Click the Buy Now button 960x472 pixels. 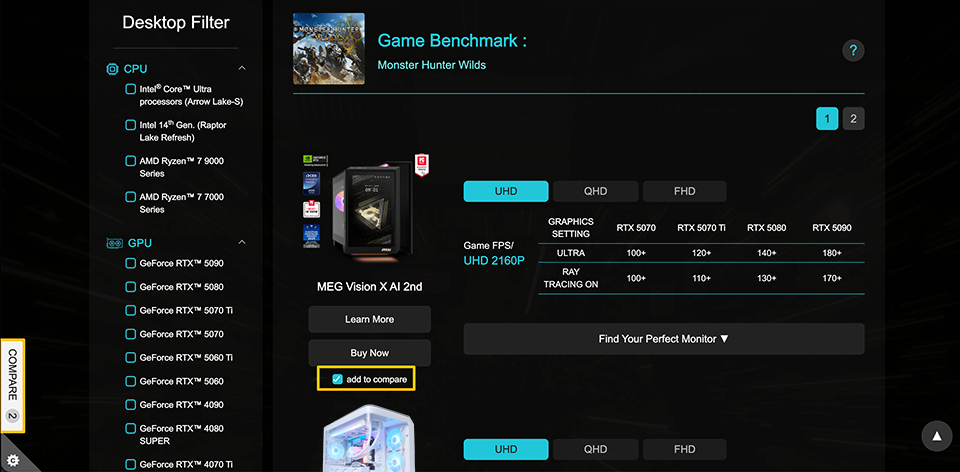click(369, 353)
